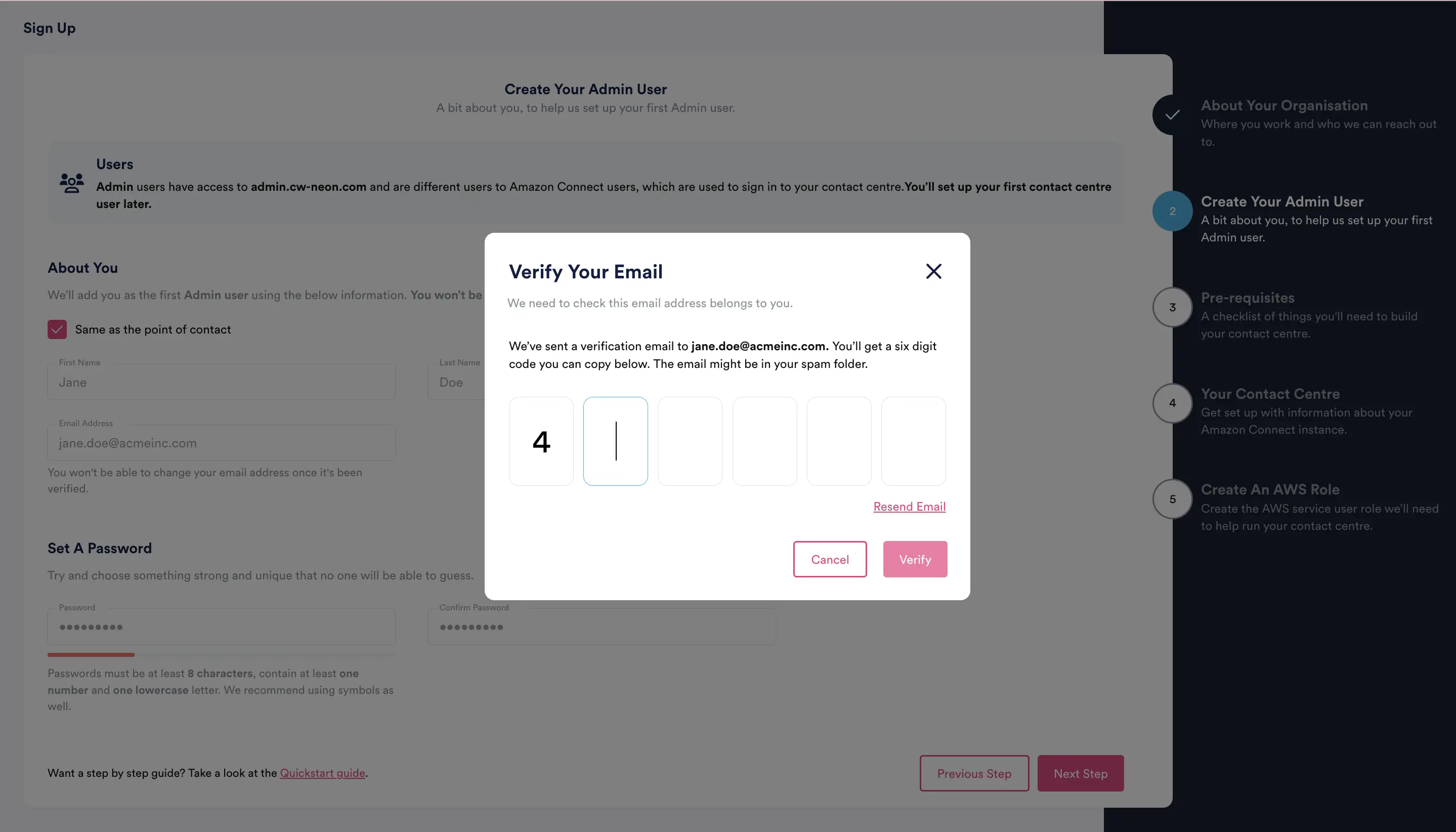
Task: Select step 5 Create An AWS Role circle
Action: coord(1172,499)
